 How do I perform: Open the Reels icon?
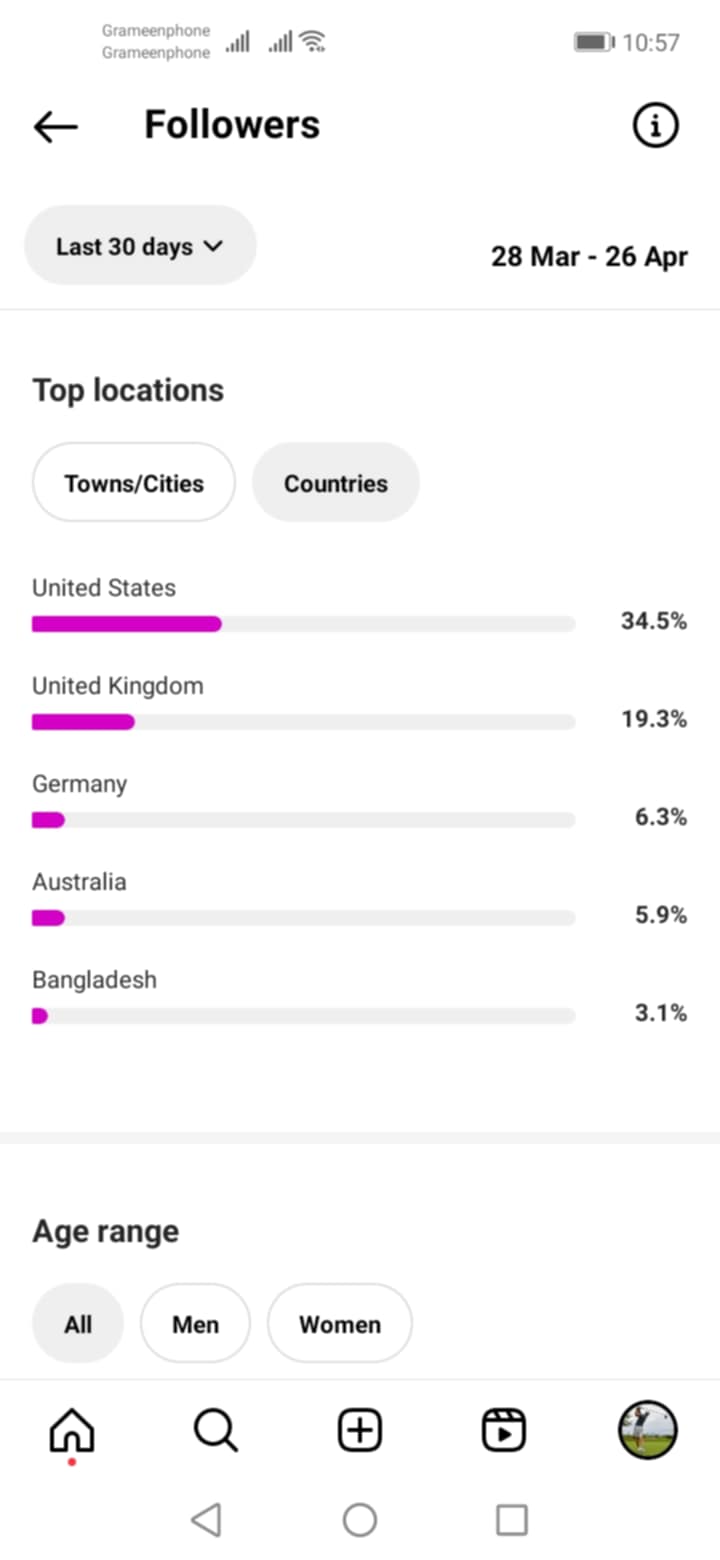click(503, 1430)
